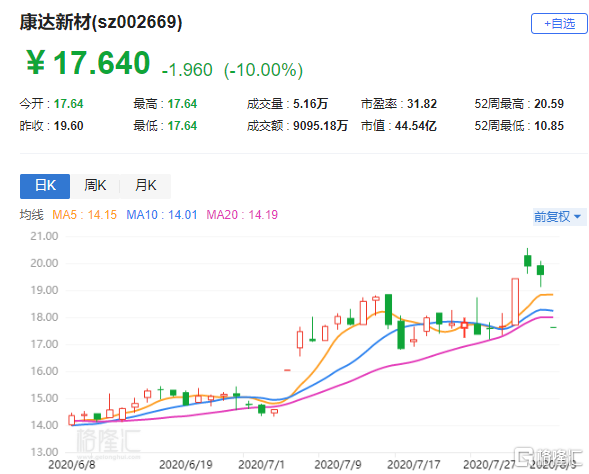The height and width of the screenshot is (474, 589).
Task: Click the 今开 value 17.64
Action: coord(68,104)
